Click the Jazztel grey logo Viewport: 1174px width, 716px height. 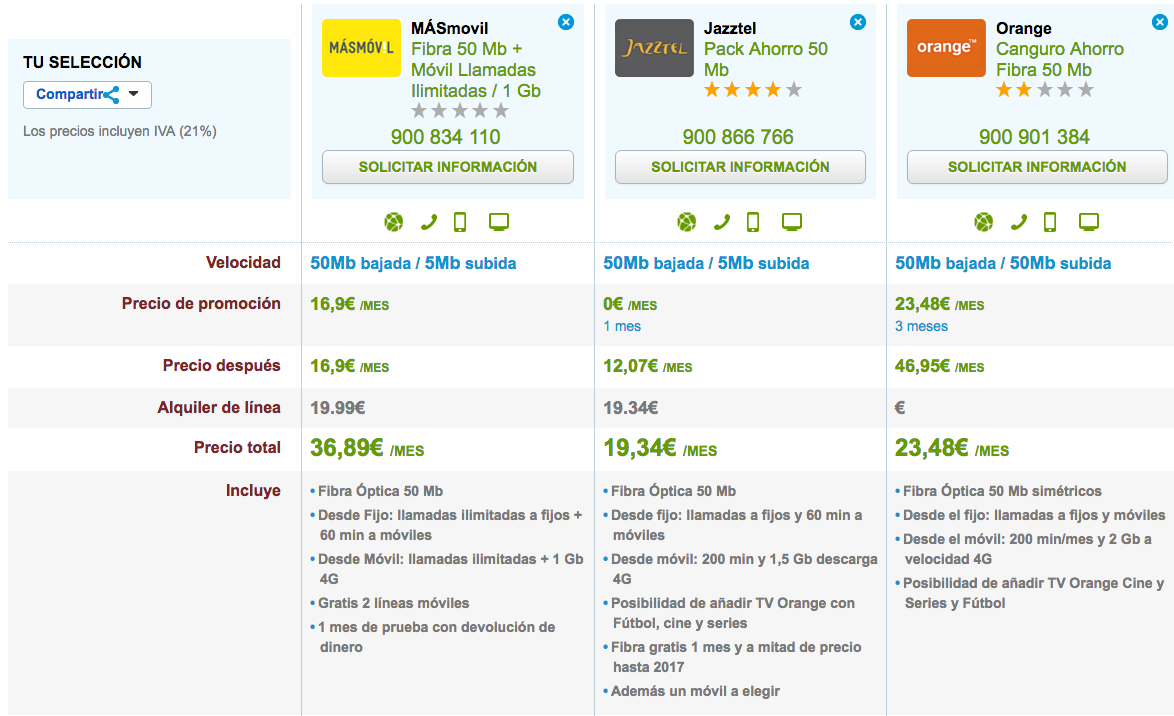[x=654, y=48]
